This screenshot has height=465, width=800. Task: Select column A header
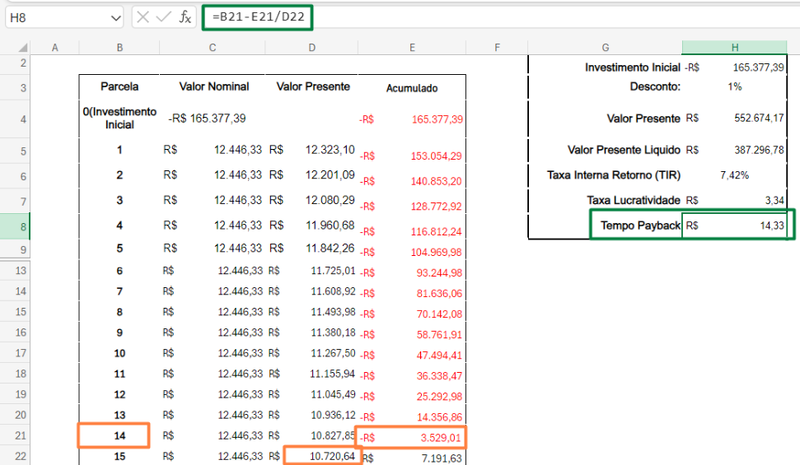click(55, 47)
